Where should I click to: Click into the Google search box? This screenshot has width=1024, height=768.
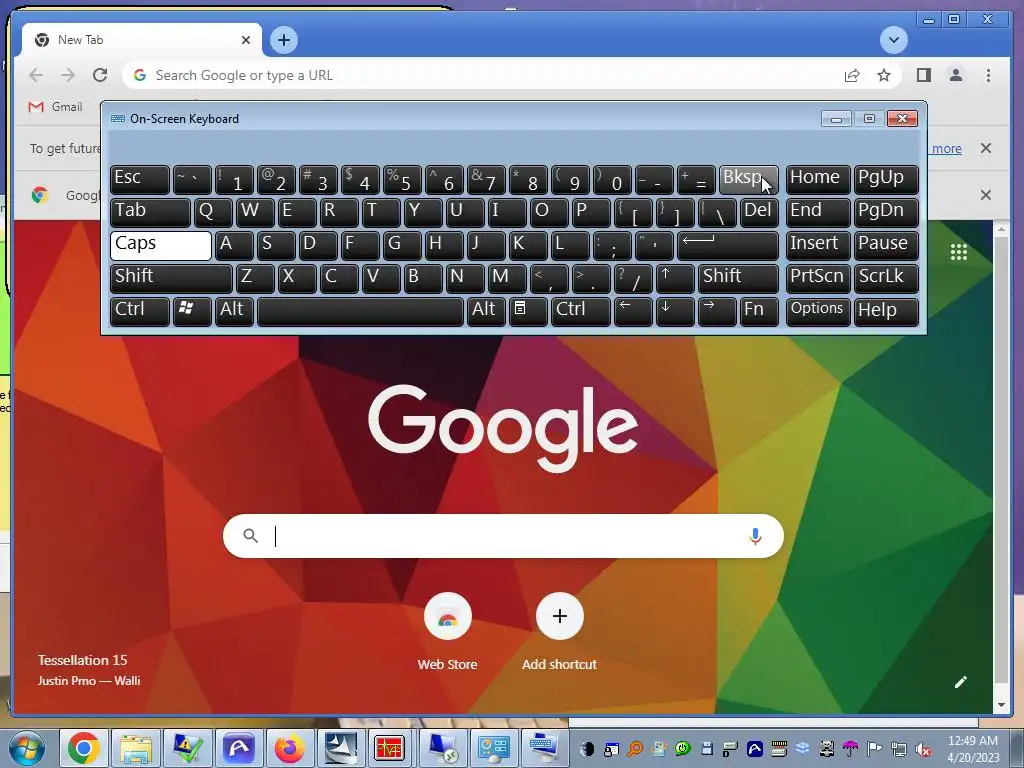pyautogui.click(x=503, y=536)
